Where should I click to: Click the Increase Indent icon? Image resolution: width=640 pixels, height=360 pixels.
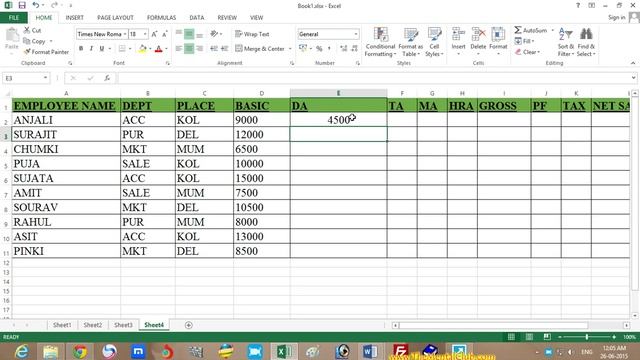(224, 49)
